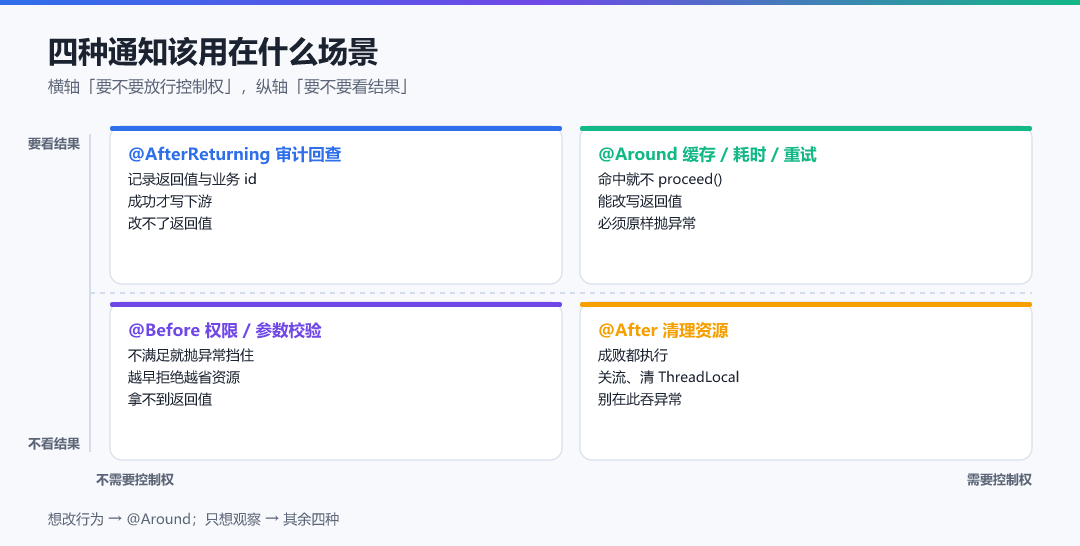Click the line 不满足就抛异常挡住
The image size is (1080, 546).
coord(191,355)
